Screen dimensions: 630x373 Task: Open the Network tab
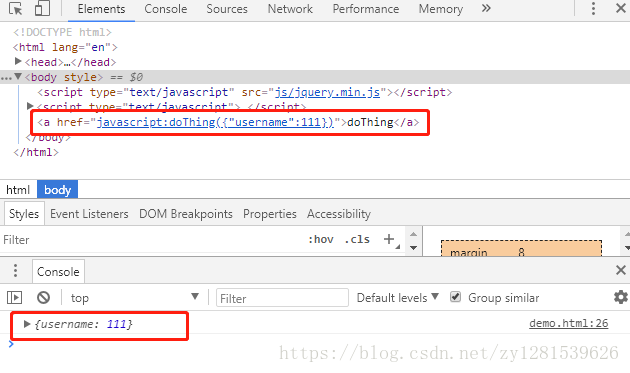click(290, 9)
